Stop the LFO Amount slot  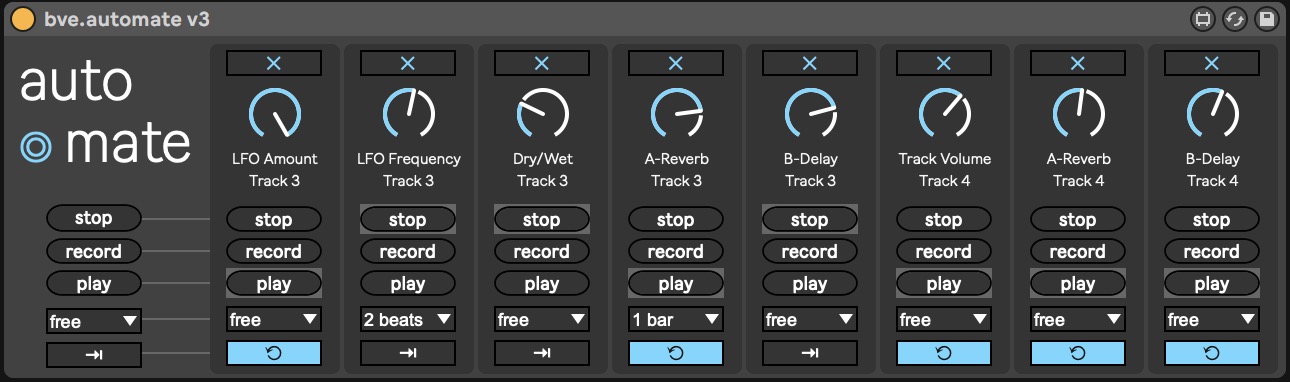coord(274,219)
